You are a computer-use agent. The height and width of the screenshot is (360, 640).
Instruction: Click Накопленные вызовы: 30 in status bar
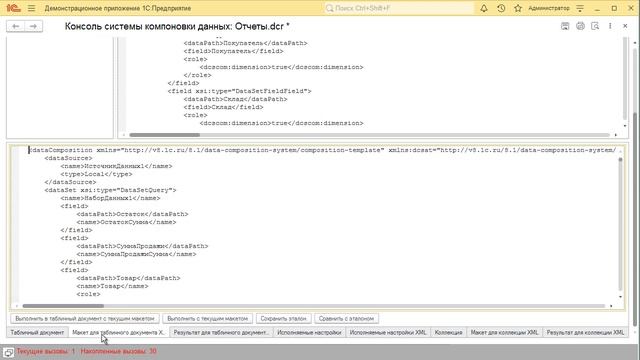pyautogui.click(x=118, y=351)
